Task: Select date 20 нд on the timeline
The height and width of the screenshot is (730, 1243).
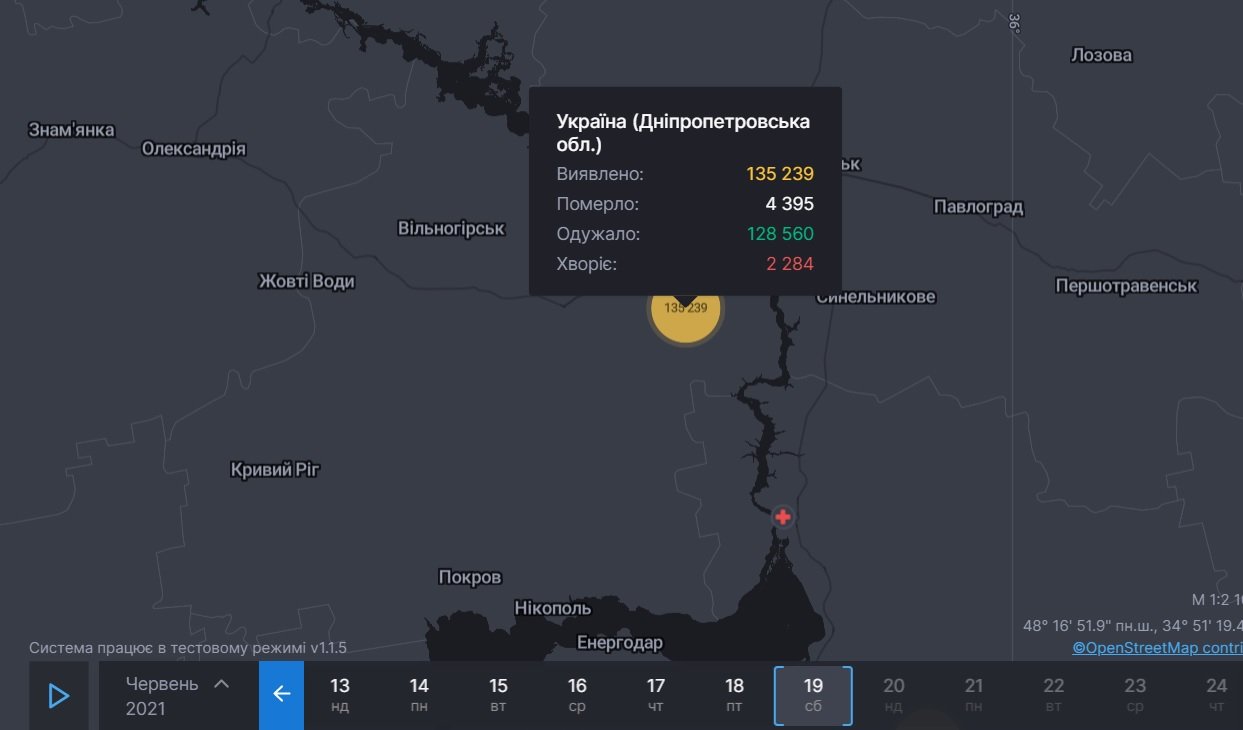Action: click(x=893, y=694)
